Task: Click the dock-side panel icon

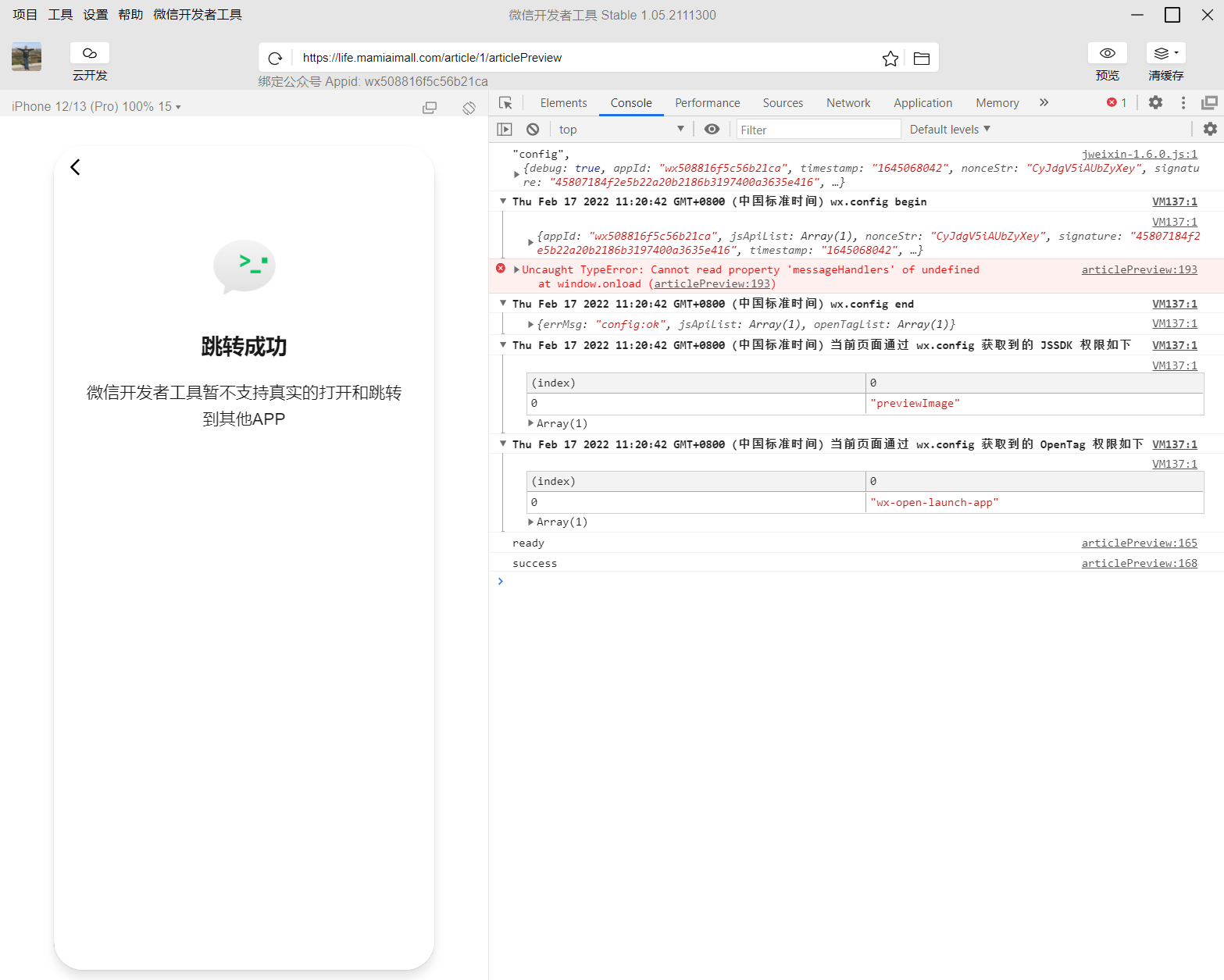Action: coord(1210,103)
